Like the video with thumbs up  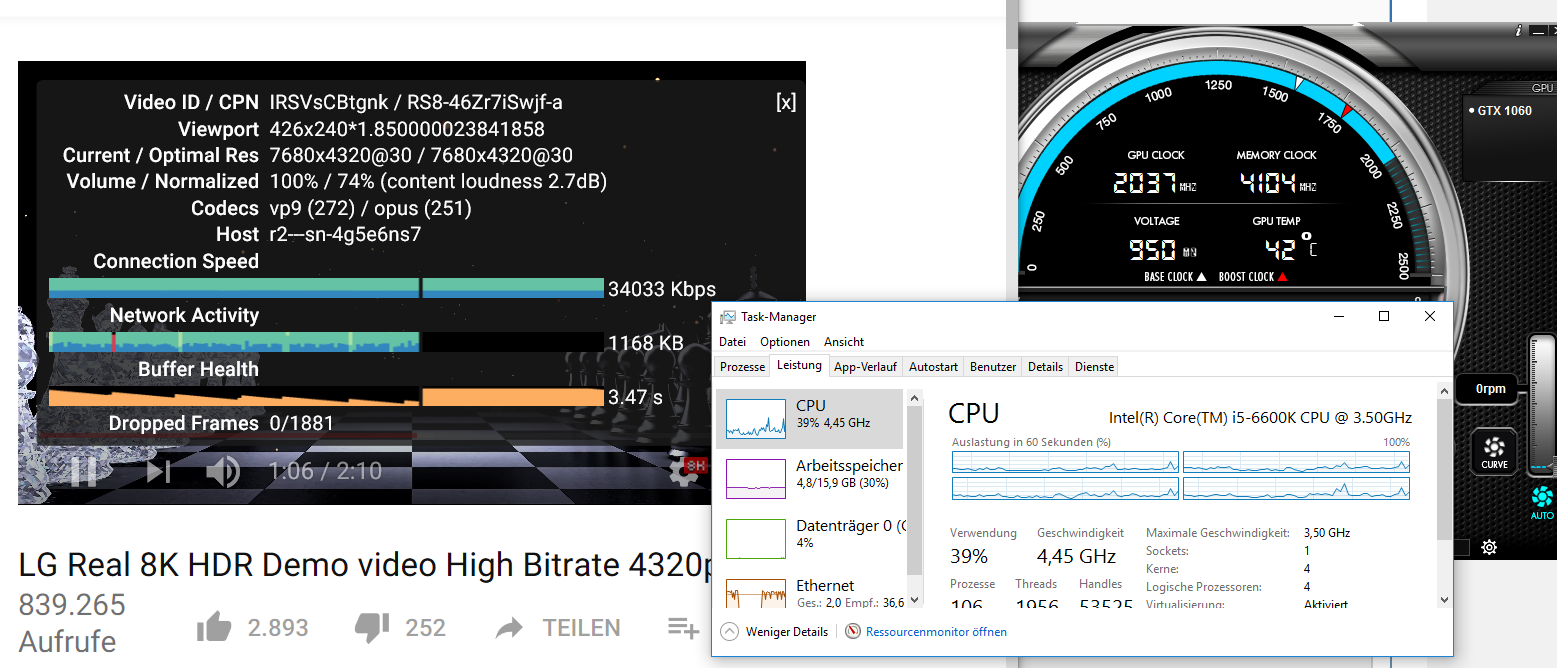[x=214, y=628]
